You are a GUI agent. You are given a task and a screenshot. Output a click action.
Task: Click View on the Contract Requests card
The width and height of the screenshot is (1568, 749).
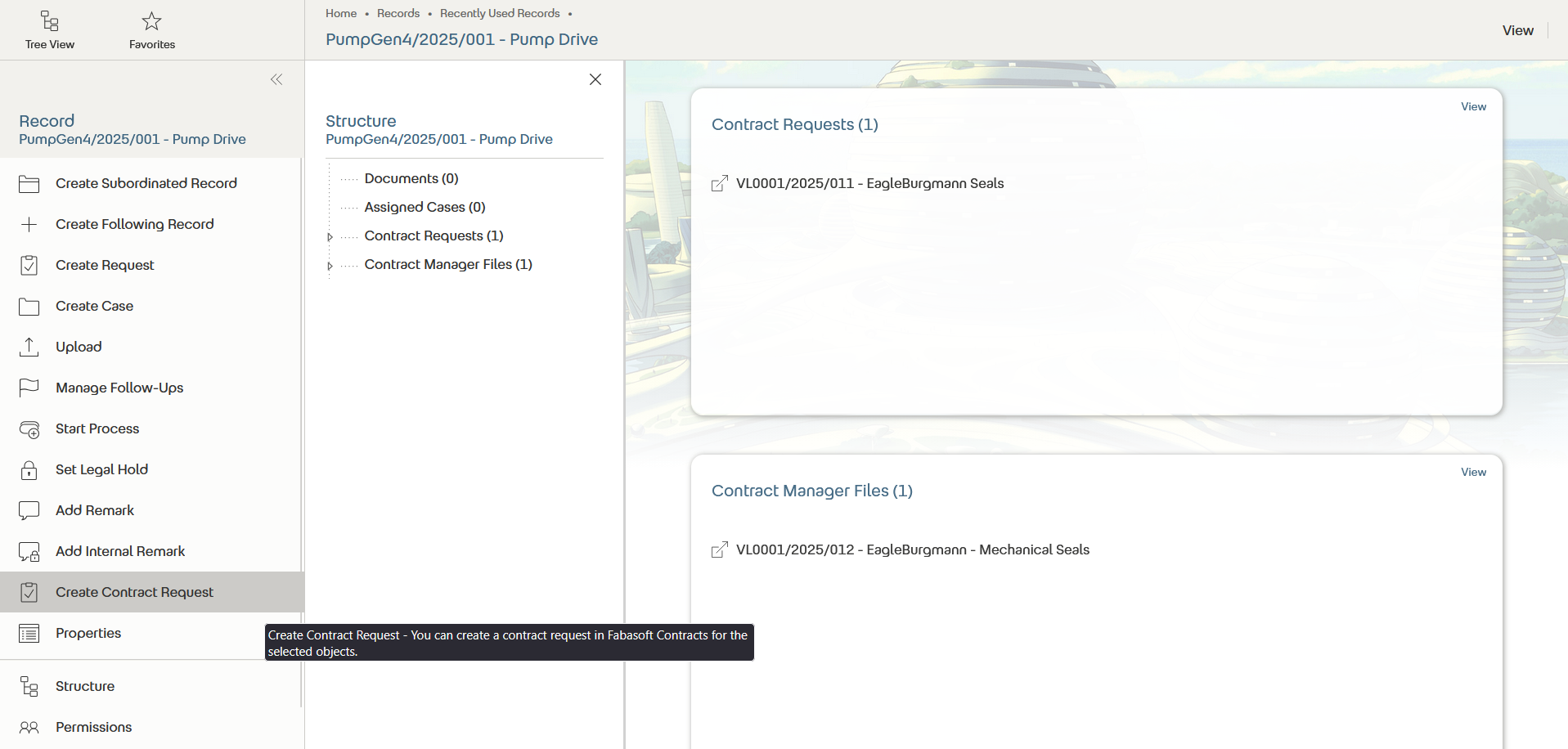(x=1472, y=106)
